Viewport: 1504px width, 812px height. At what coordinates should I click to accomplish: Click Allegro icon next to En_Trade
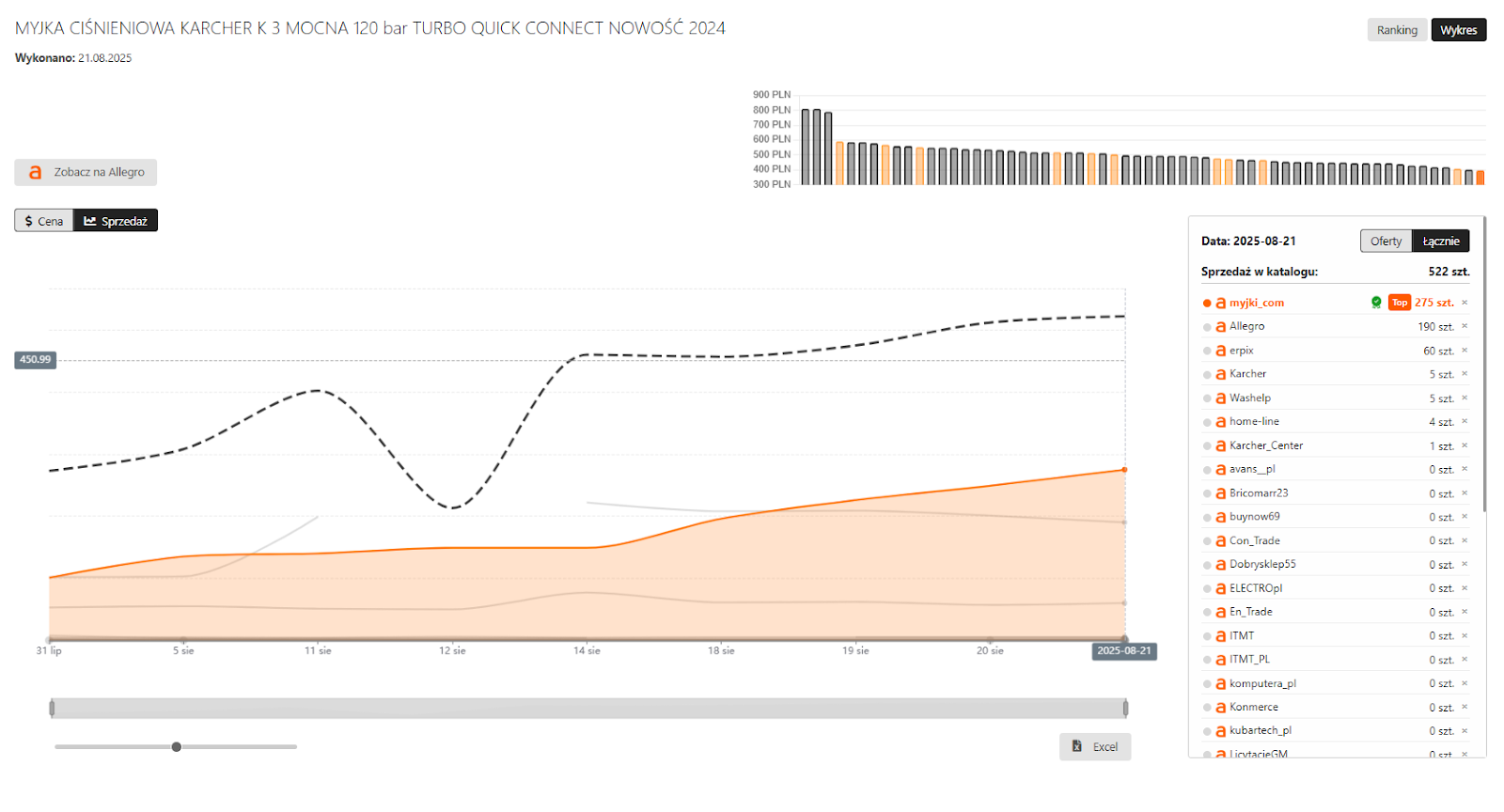click(x=1220, y=613)
